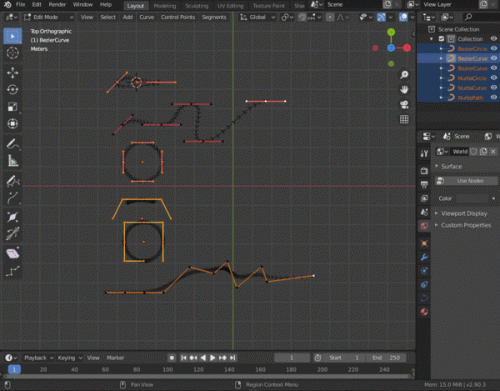The width and height of the screenshot is (500, 391).
Task: Open View Layer properties tab
Action: pyautogui.click(x=424, y=198)
